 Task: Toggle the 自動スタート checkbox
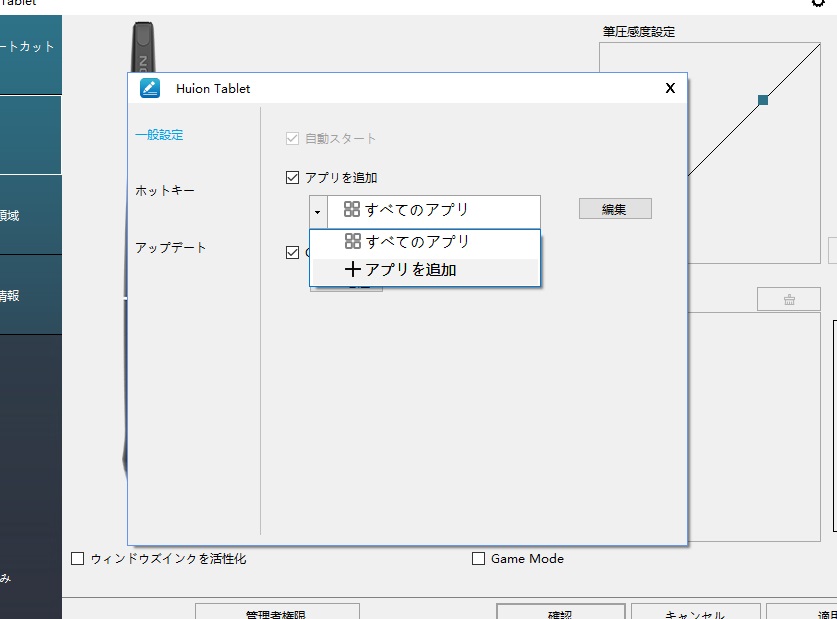point(292,139)
